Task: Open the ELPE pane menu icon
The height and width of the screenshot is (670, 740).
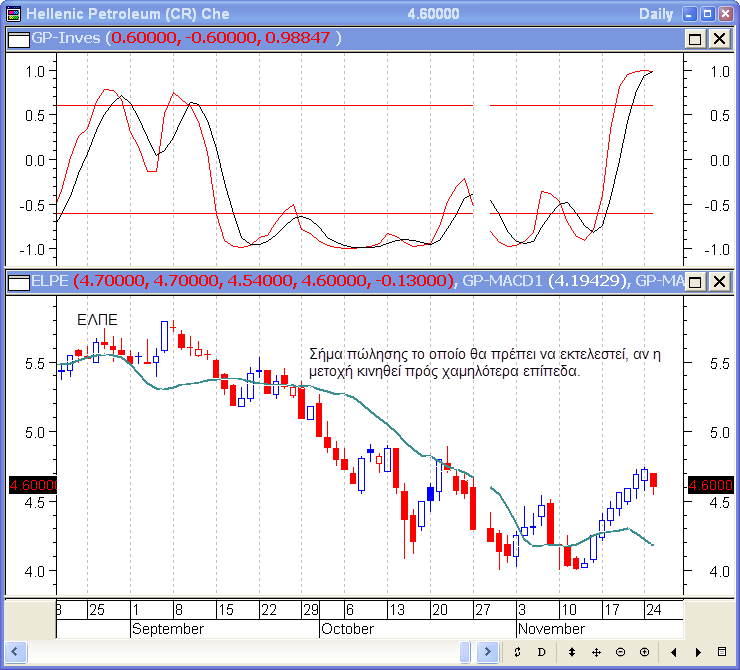Action: 18,281
